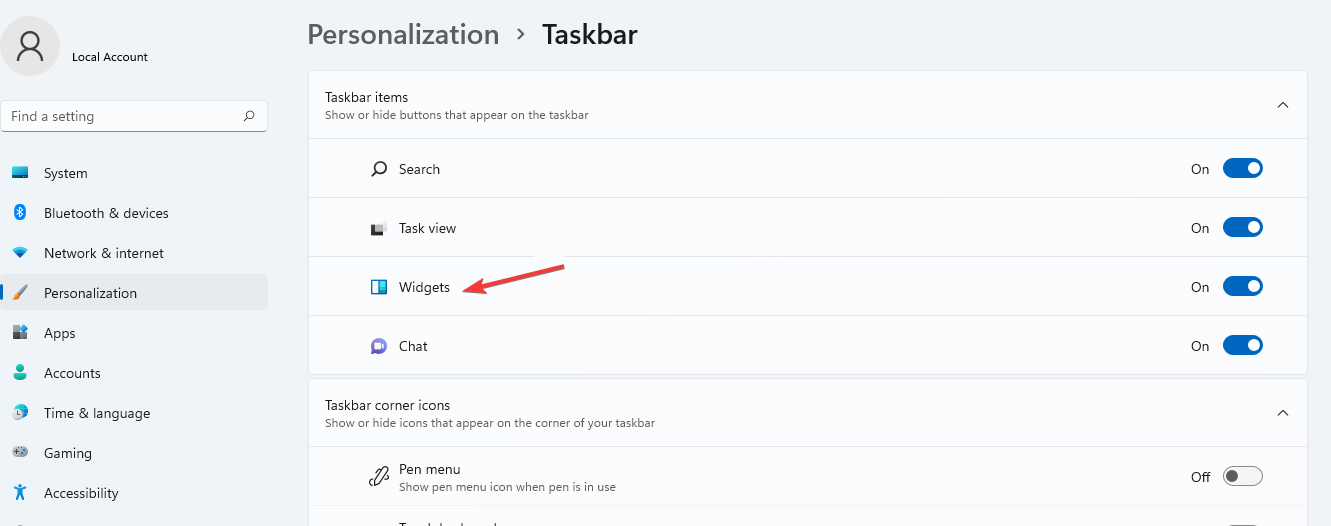This screenshot has height=526, width=1331.
Task: Collapse the Taskbar items section
Action: point(1283,105)
